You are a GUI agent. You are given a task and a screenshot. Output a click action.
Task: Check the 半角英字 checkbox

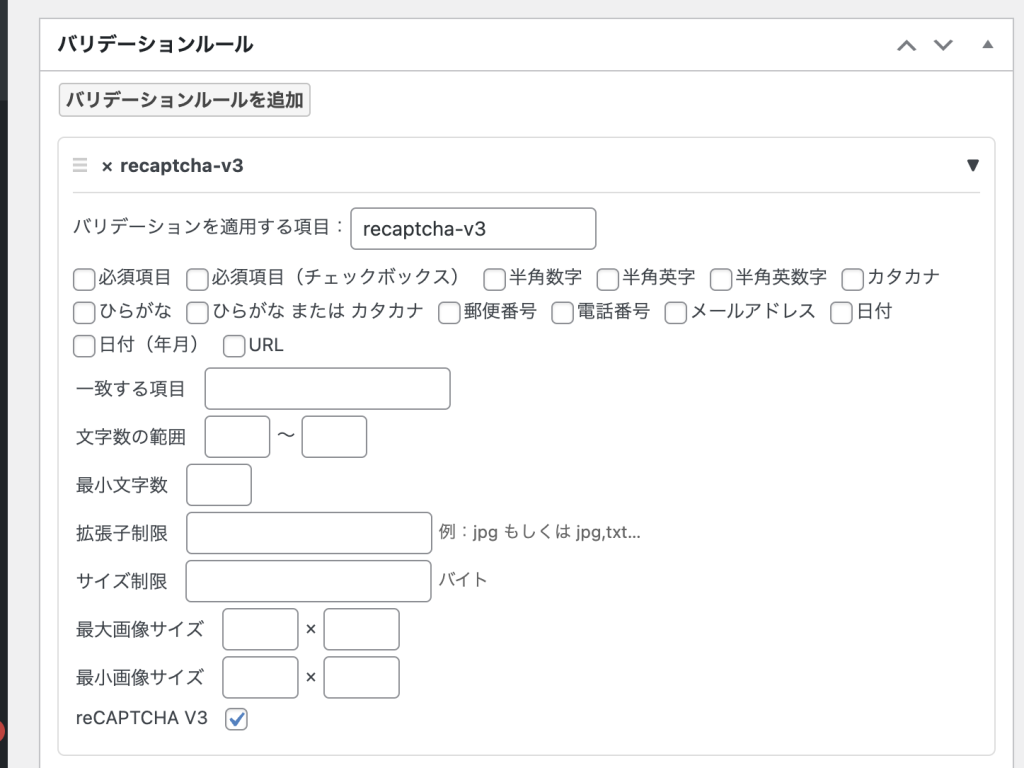coord(607,279)
